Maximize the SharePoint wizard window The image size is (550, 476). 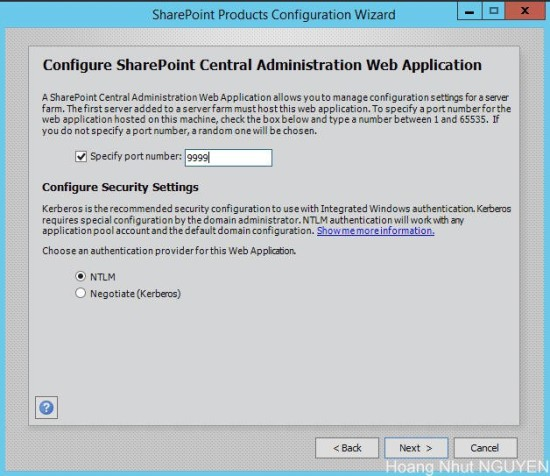coord(493,11)
